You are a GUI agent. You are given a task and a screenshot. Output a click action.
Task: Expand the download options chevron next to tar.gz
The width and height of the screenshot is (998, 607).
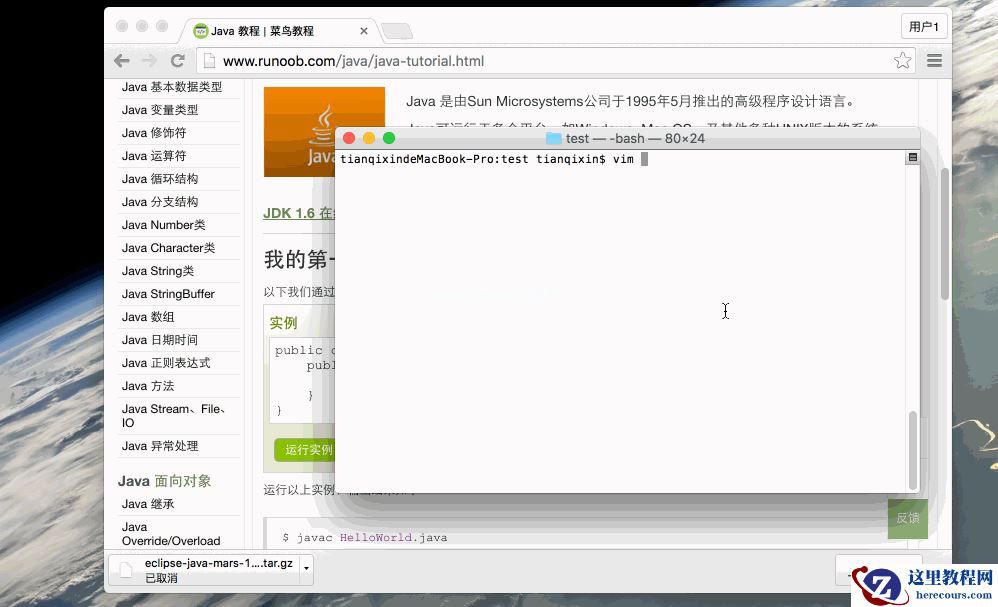pyautogui.click(x=306, y=570)
